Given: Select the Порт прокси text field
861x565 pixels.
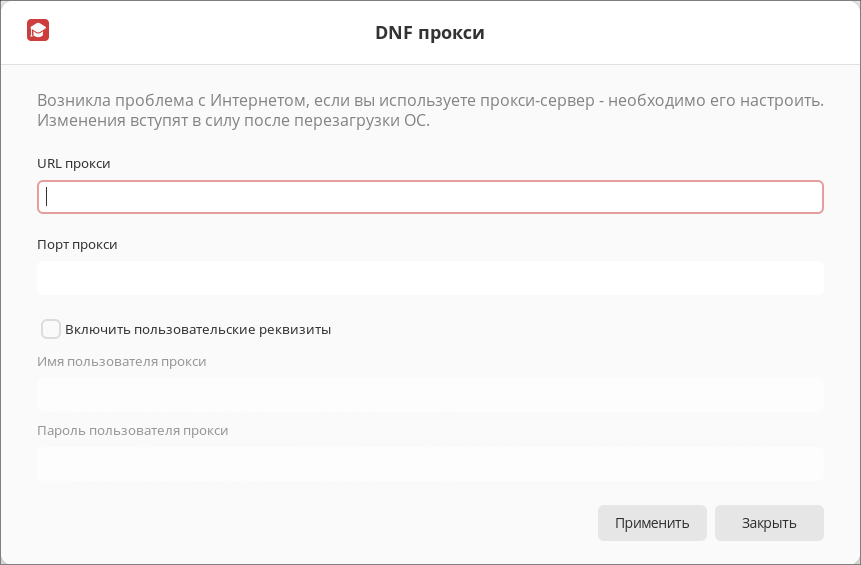Looking at the screenshot, I should (x=430, y=278).
